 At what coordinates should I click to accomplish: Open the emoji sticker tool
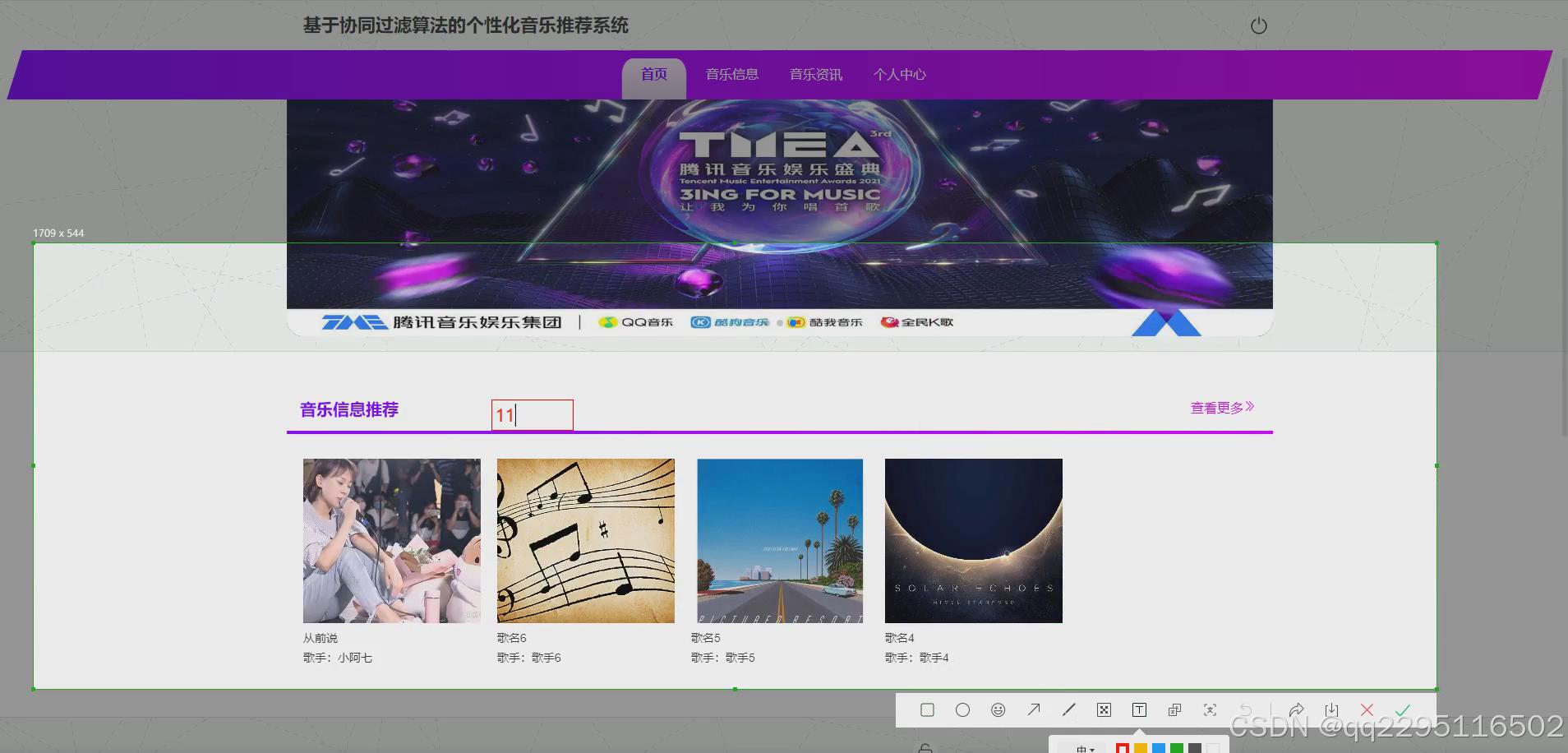tap(998, 709)
